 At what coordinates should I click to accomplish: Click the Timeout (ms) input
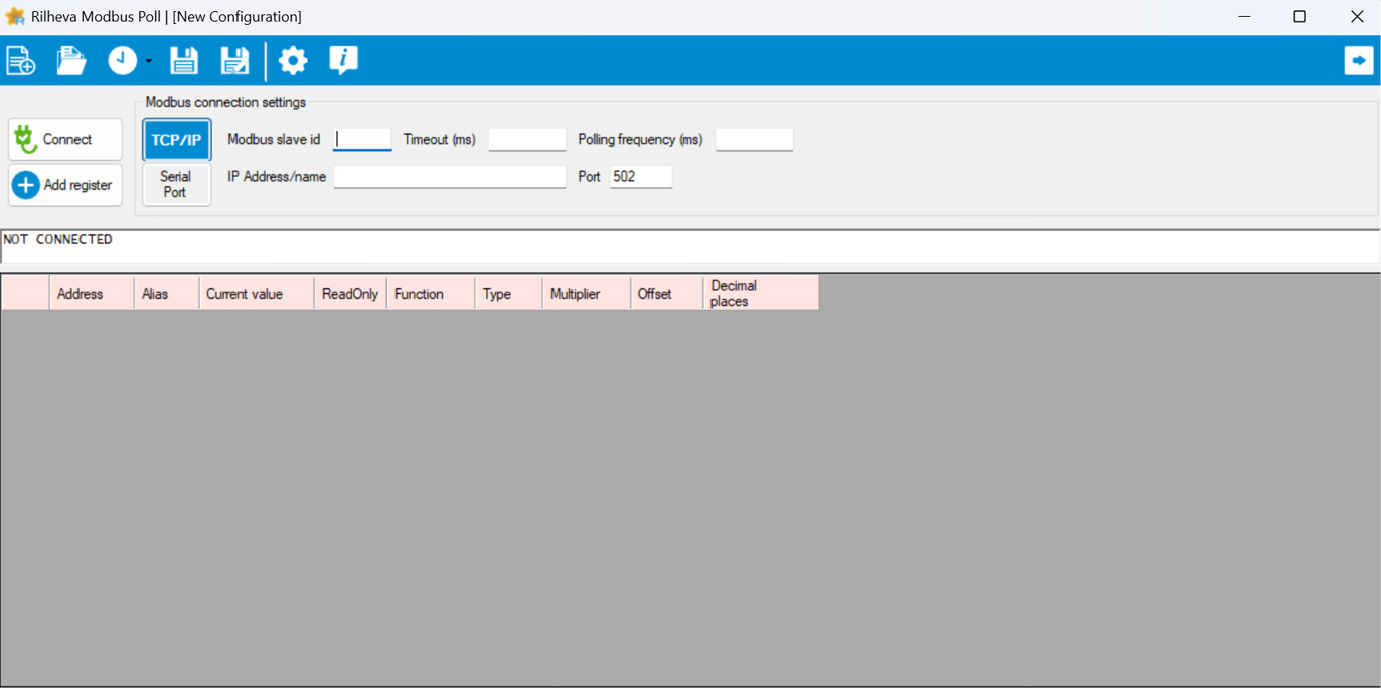[x=527, y=140]
